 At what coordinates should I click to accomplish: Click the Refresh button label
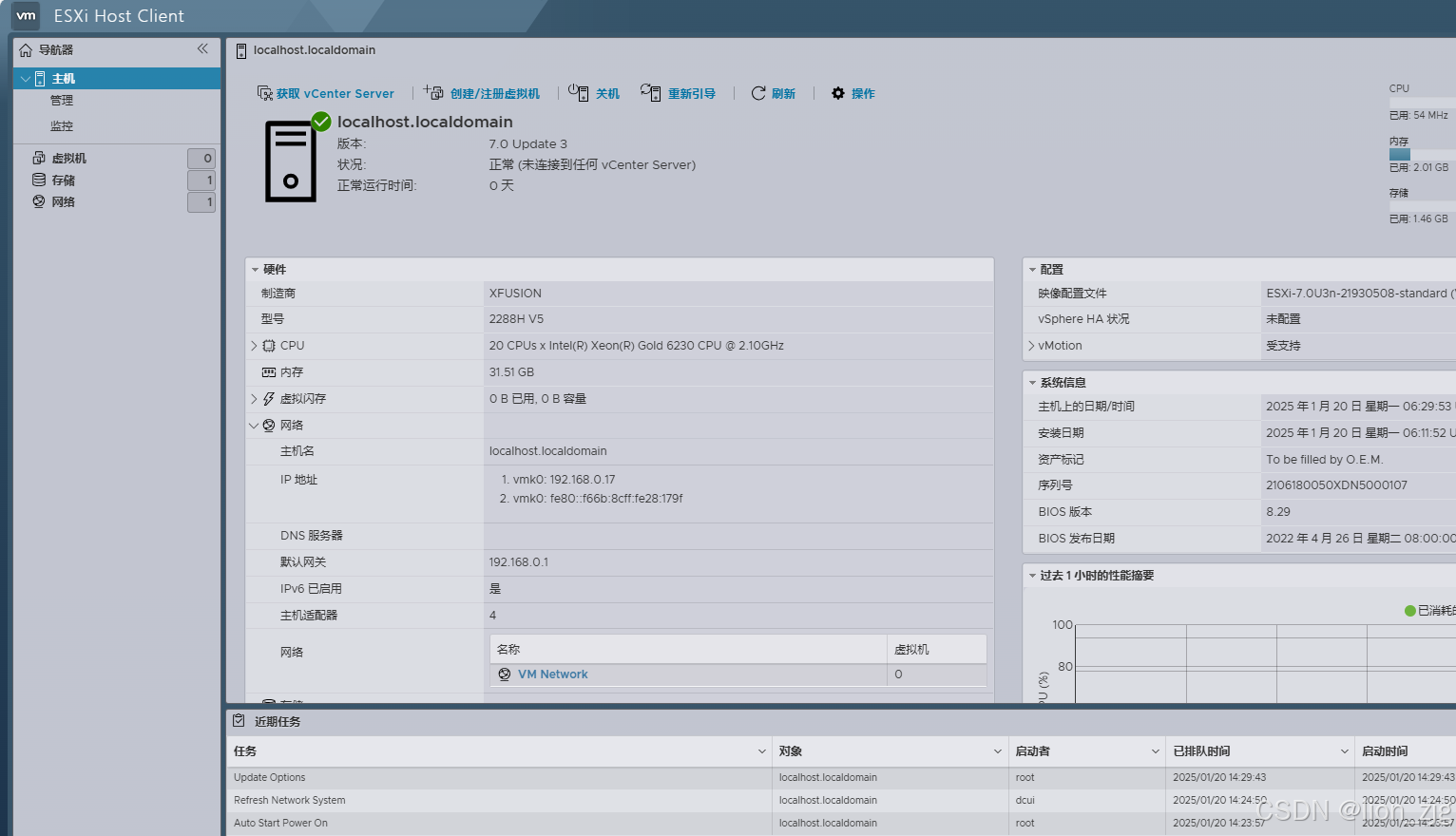click(x=784, y=94)
